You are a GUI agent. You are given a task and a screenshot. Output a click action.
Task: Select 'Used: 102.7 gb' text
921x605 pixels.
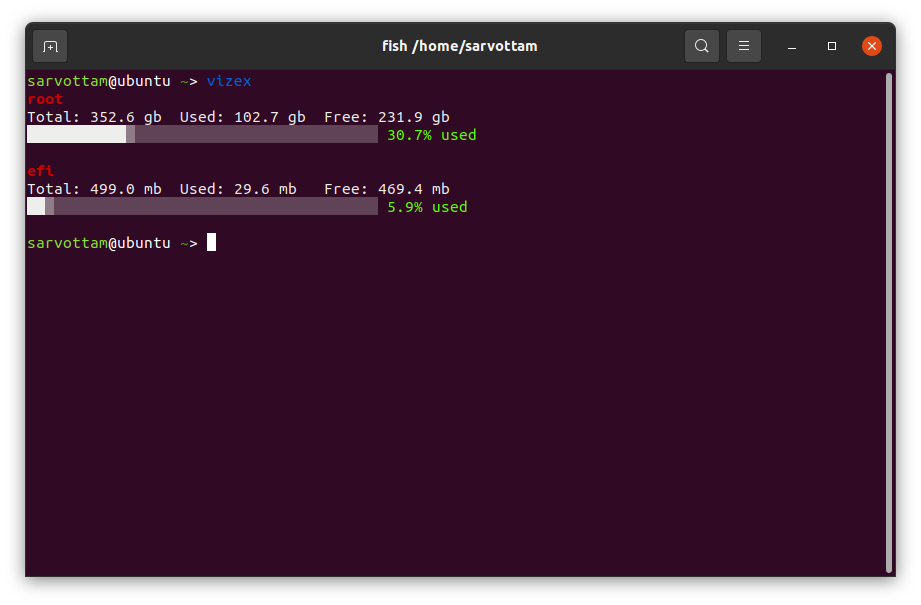click(x=243, y=117)
